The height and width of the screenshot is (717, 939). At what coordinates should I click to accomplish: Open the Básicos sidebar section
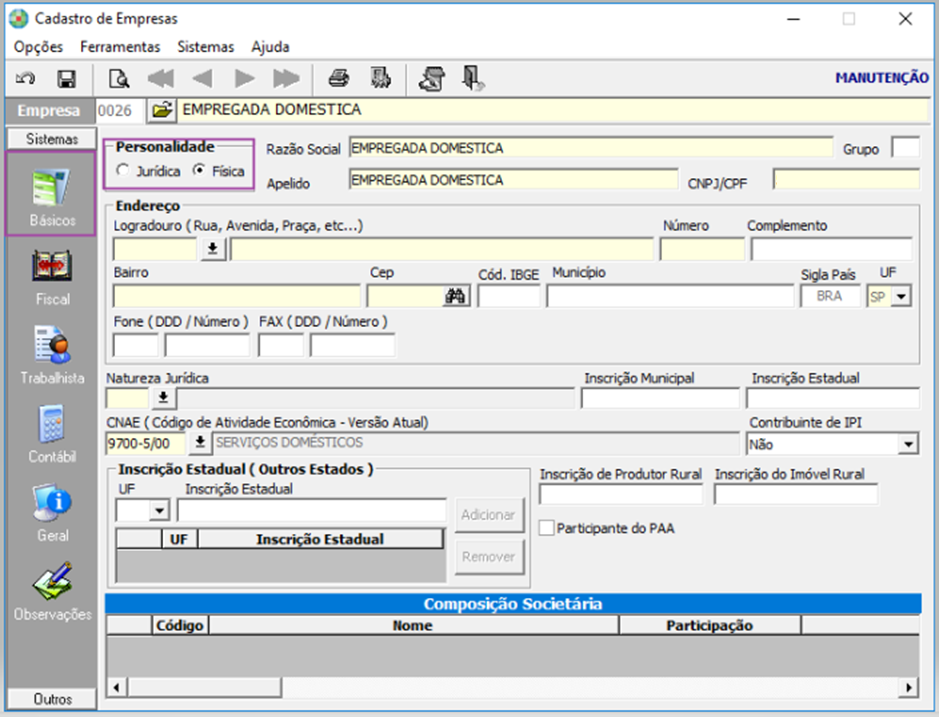tap(52, 196)
